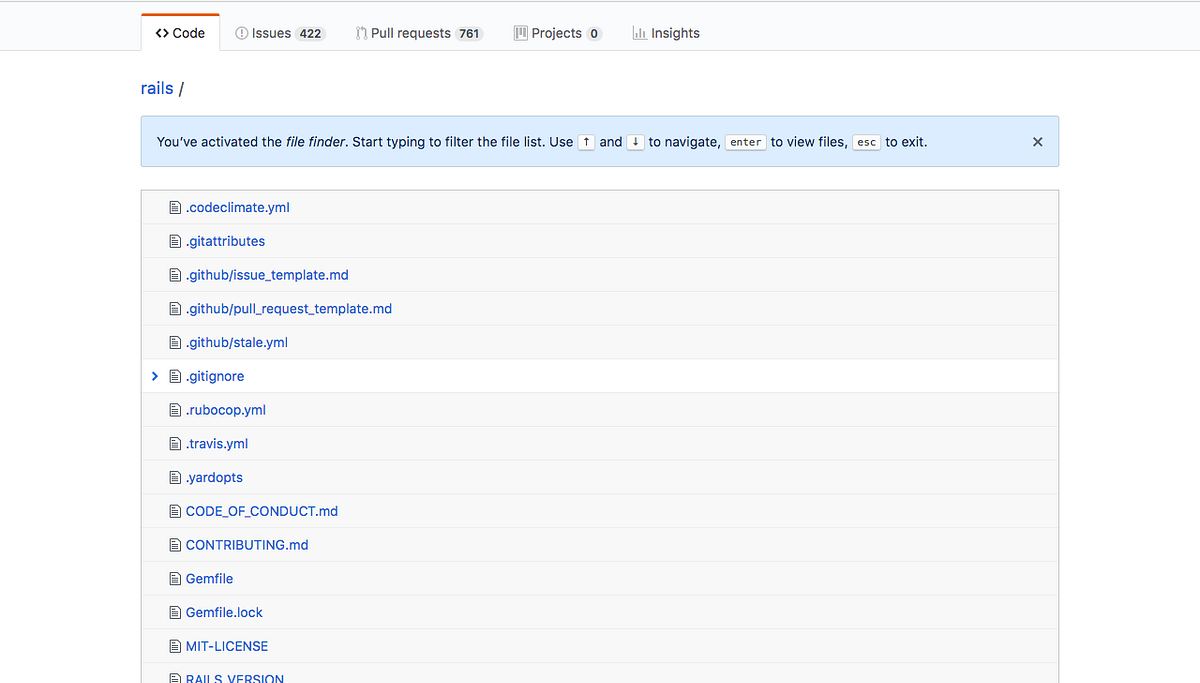The height and width of the screenshot is (683, 1200).
Task: Click the Code tab's angle brackets icon
Action: pos(161,32)
